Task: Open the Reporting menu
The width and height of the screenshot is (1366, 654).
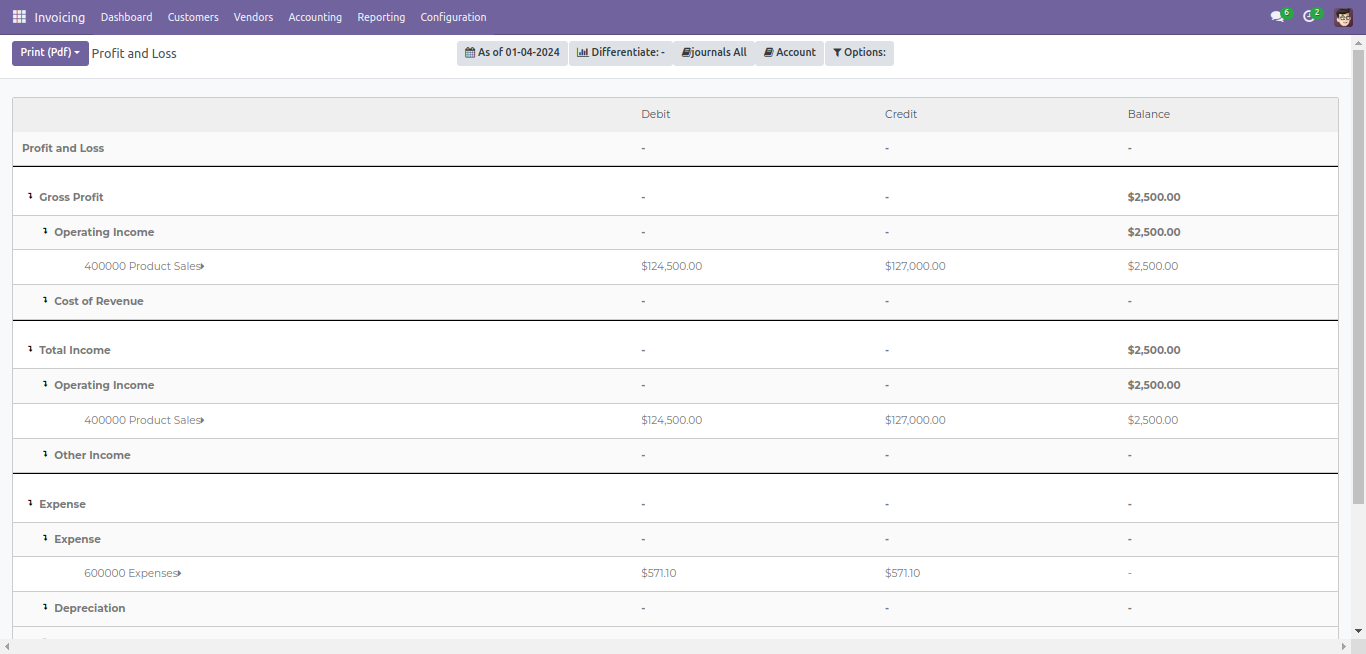Action: (x=381, y=17)
